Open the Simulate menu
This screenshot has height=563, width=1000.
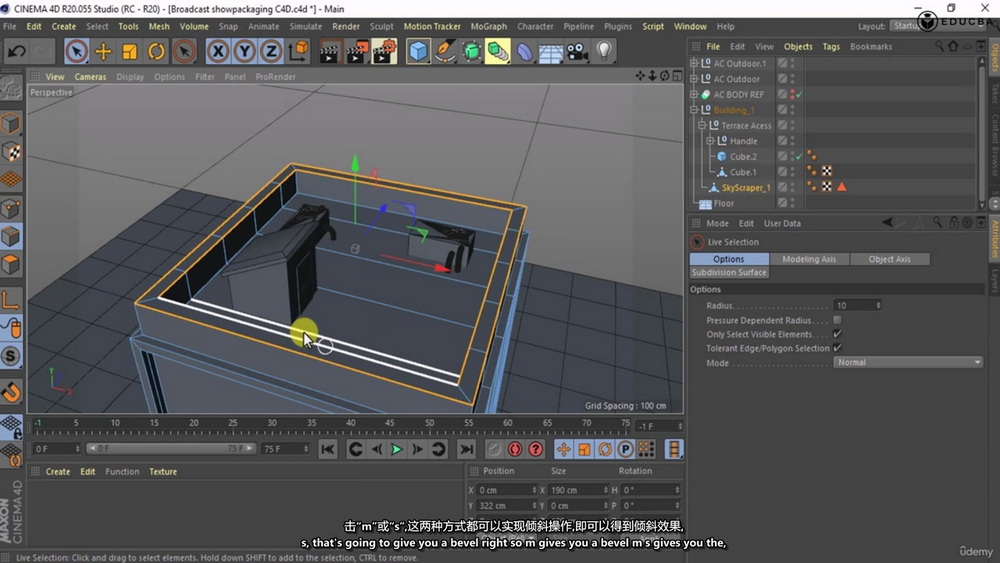click(x=305, y=26)
